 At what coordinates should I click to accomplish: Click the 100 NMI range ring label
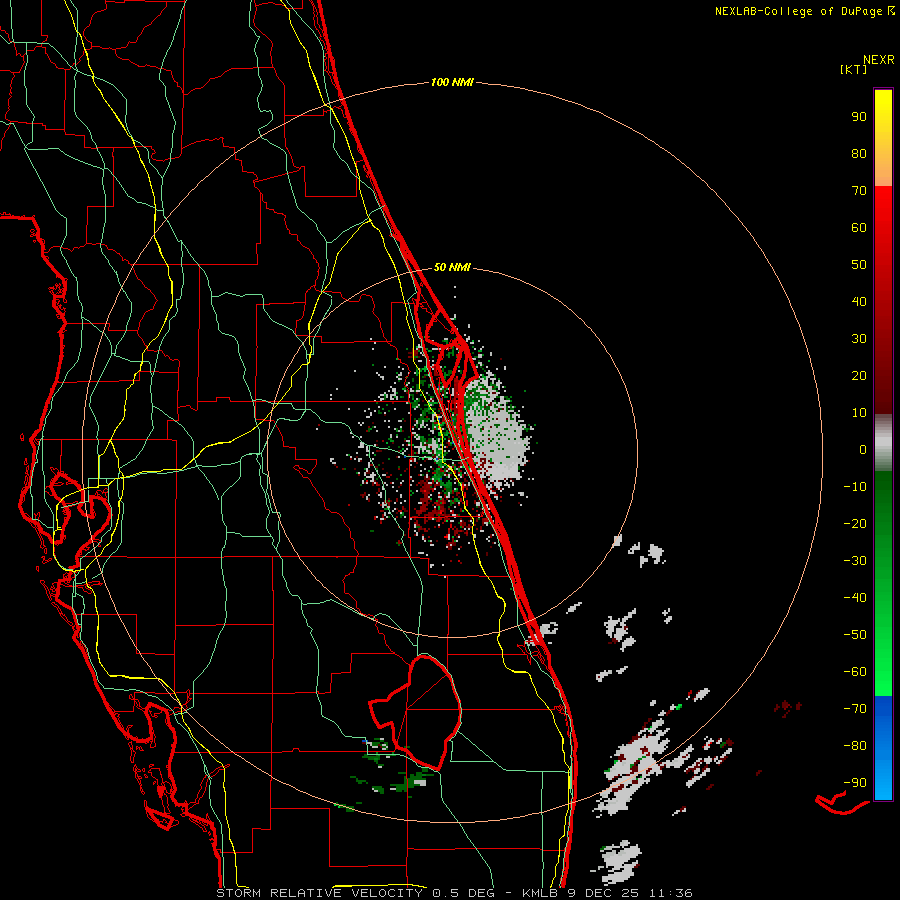pos(452,83)
